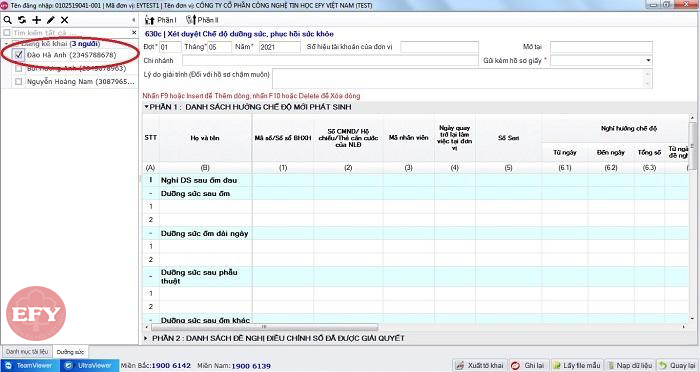Image resolution: width=700 pixels, height=372 pixels.
Task: Click the Quay lại button
Action: [677, 365]
